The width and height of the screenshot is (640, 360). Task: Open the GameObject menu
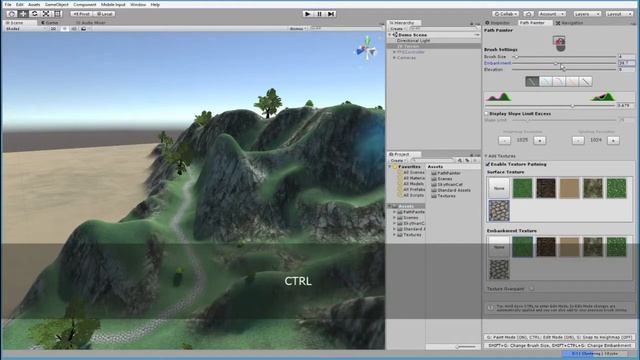tap(57, 4)
